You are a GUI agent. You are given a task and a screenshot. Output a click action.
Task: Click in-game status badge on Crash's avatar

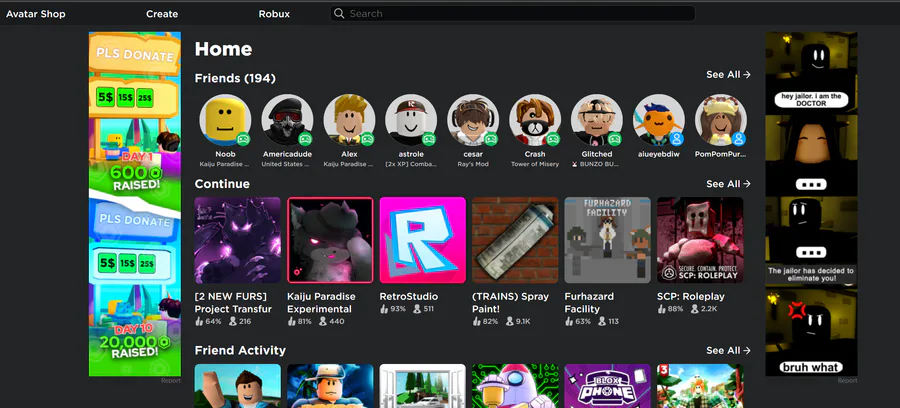pyautogui.click(x=553, y=138)
